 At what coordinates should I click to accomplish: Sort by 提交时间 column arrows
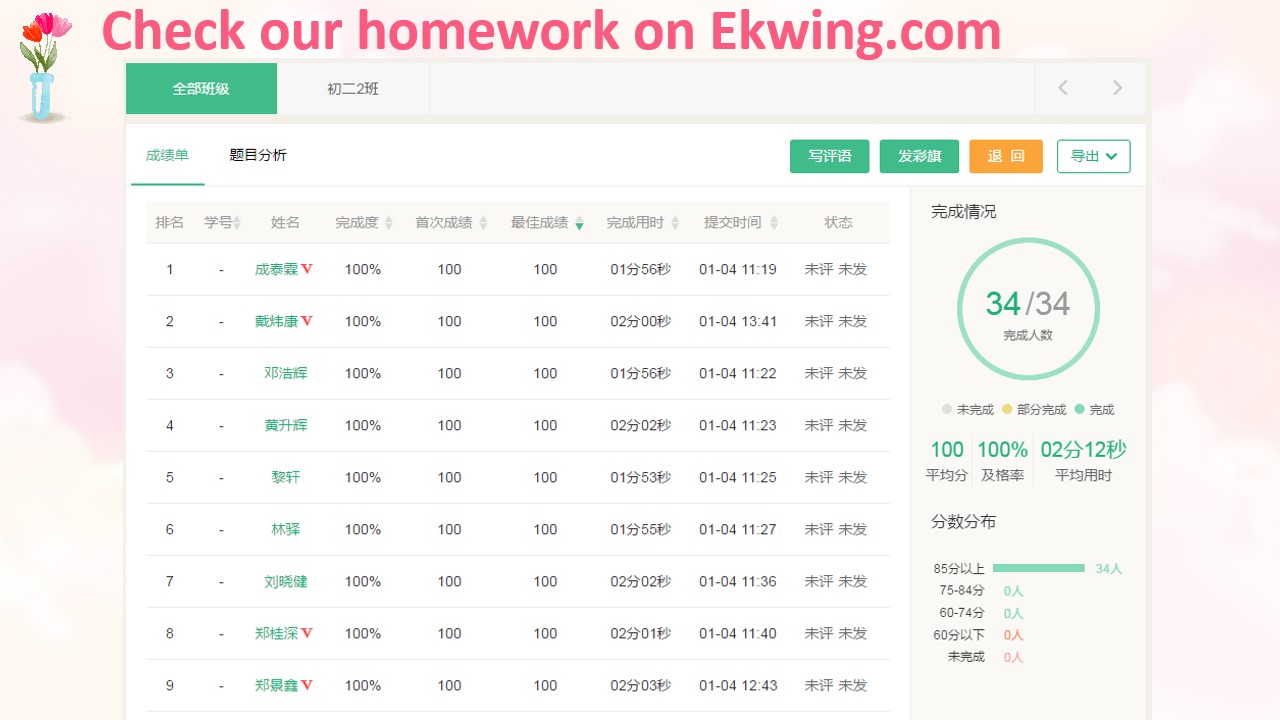773,223
